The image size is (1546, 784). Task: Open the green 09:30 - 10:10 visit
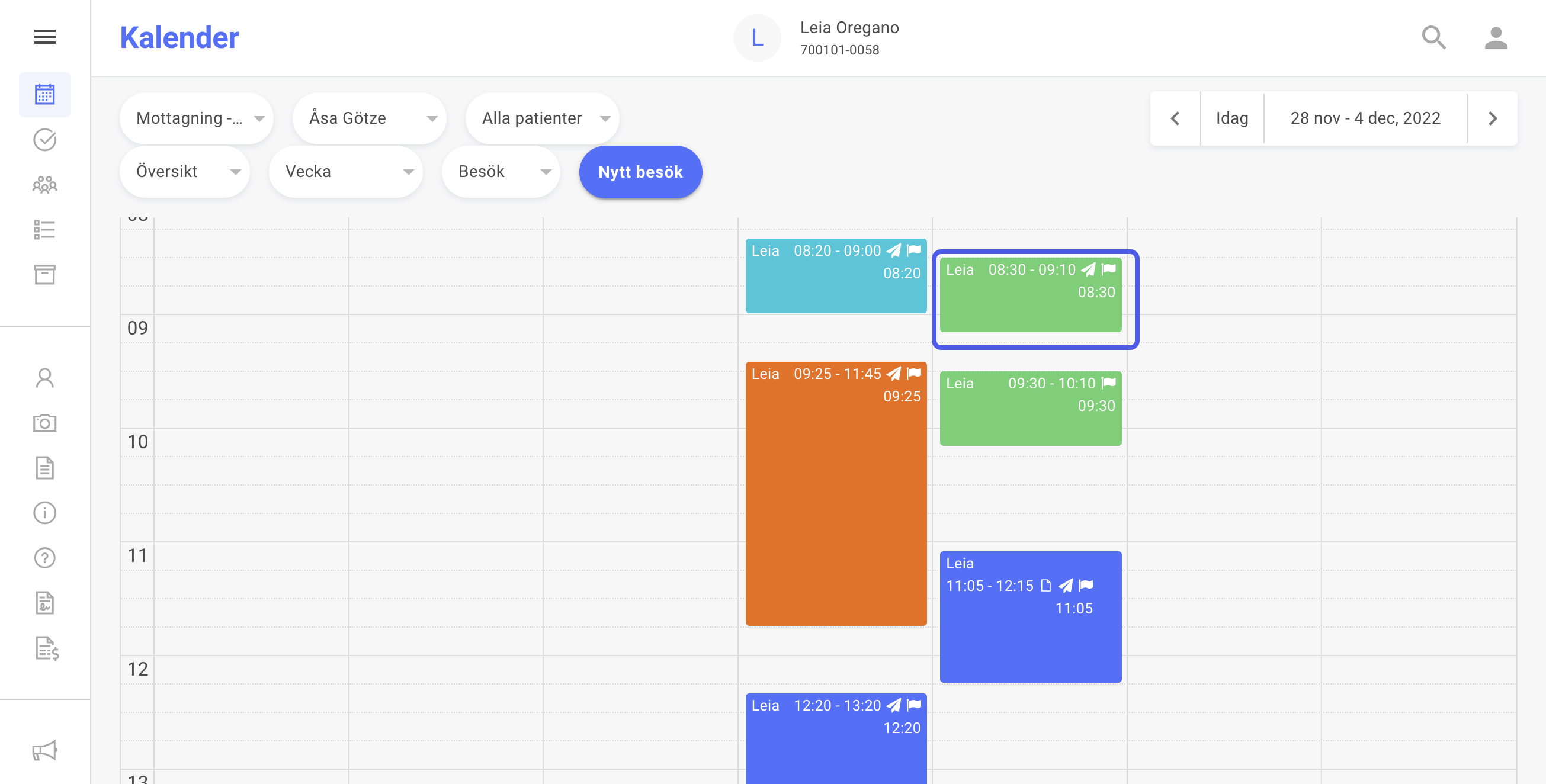click(x=1031, y=409)
